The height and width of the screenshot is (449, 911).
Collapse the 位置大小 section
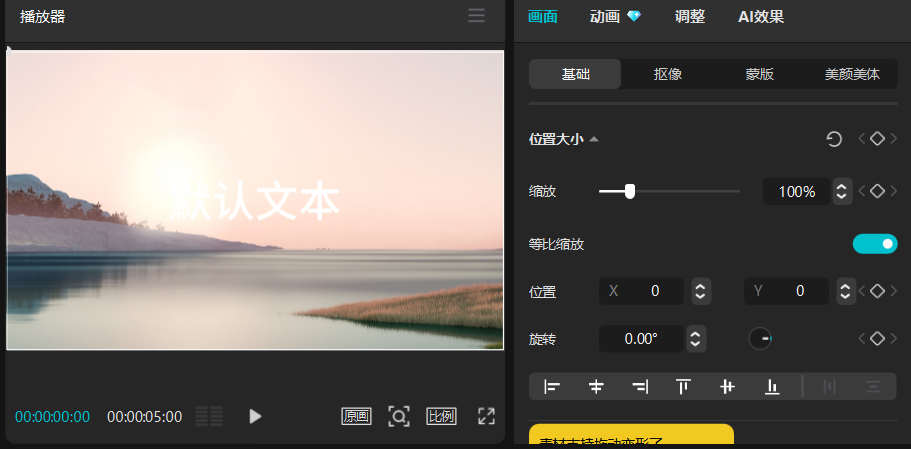coord(594,139)
